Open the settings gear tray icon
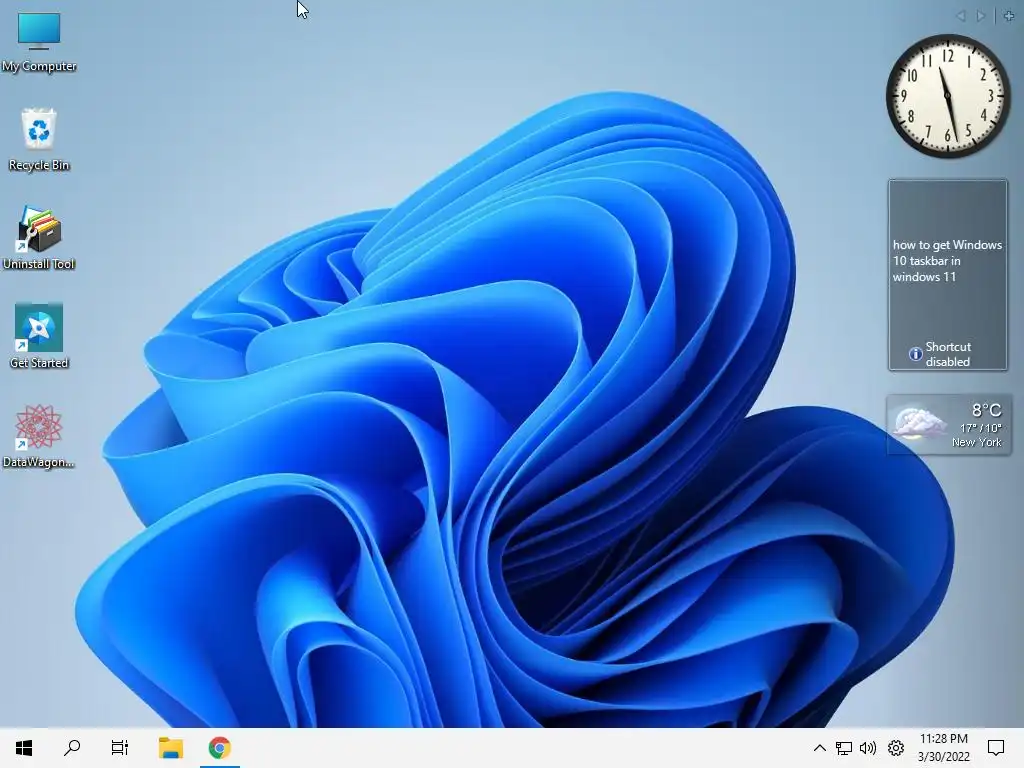This screenshot has width=1024, height=768. coord(895,748)
